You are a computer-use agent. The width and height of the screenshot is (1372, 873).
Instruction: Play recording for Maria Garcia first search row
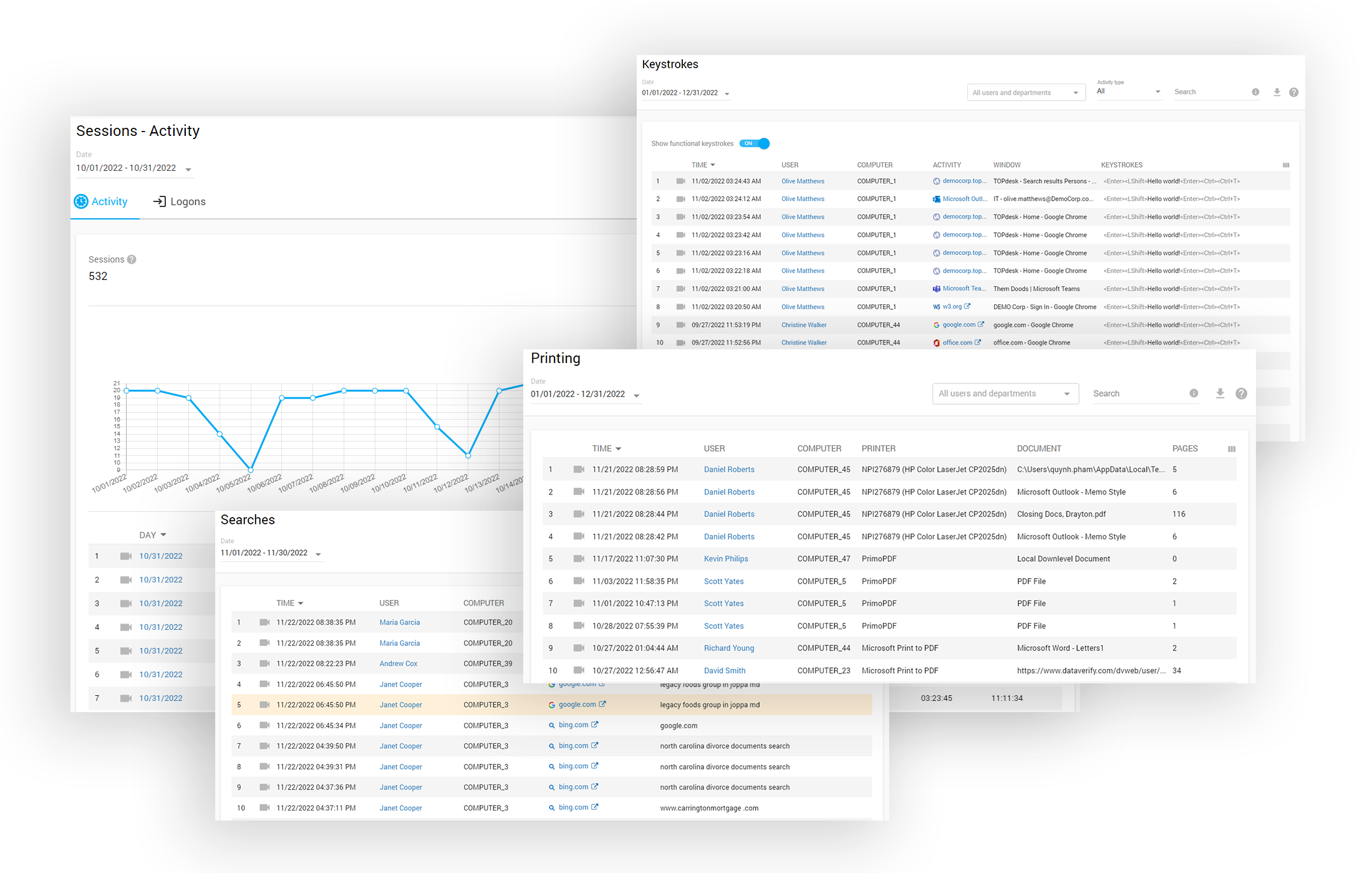264,622
